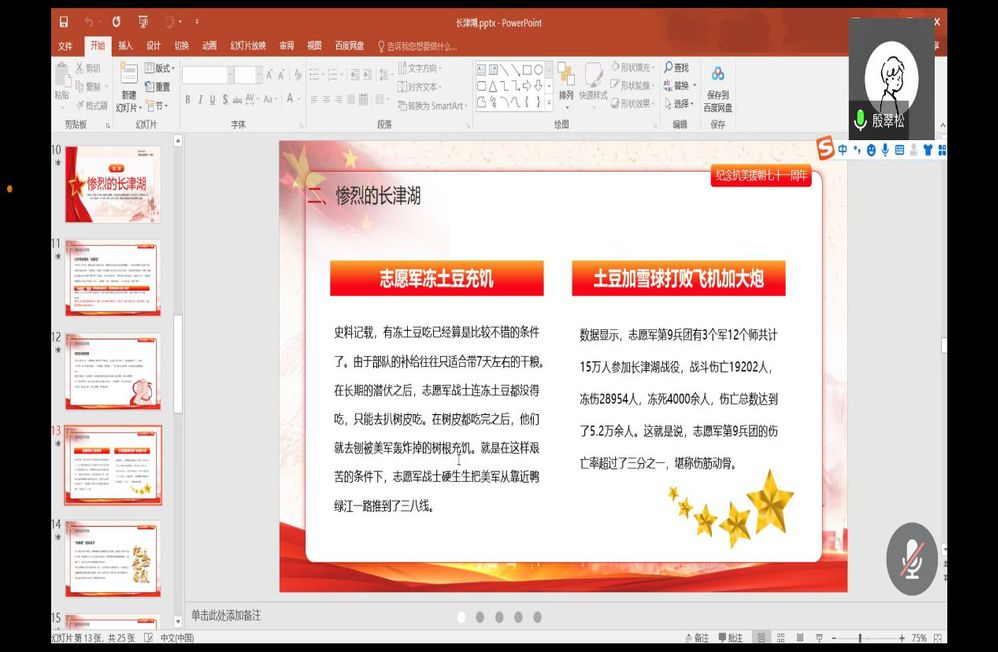Image resolution: width=998 pixels, height=652 pixels.
Task: Toggle Italic formatting in font group
Action: (x=200, y=99)
